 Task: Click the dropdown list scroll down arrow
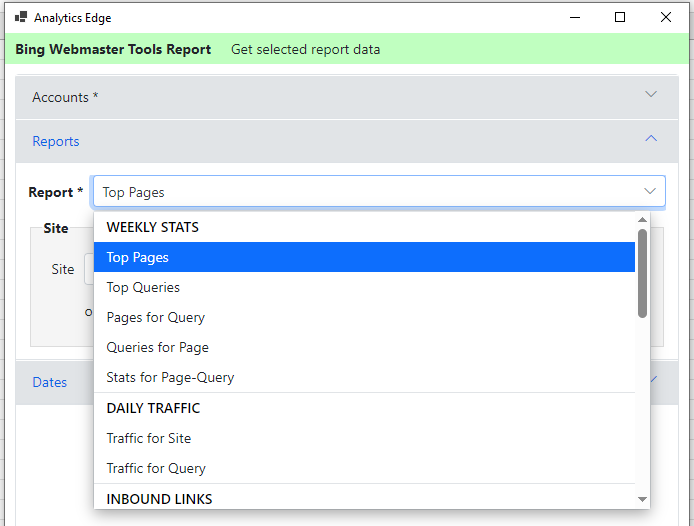click(642, 499)
